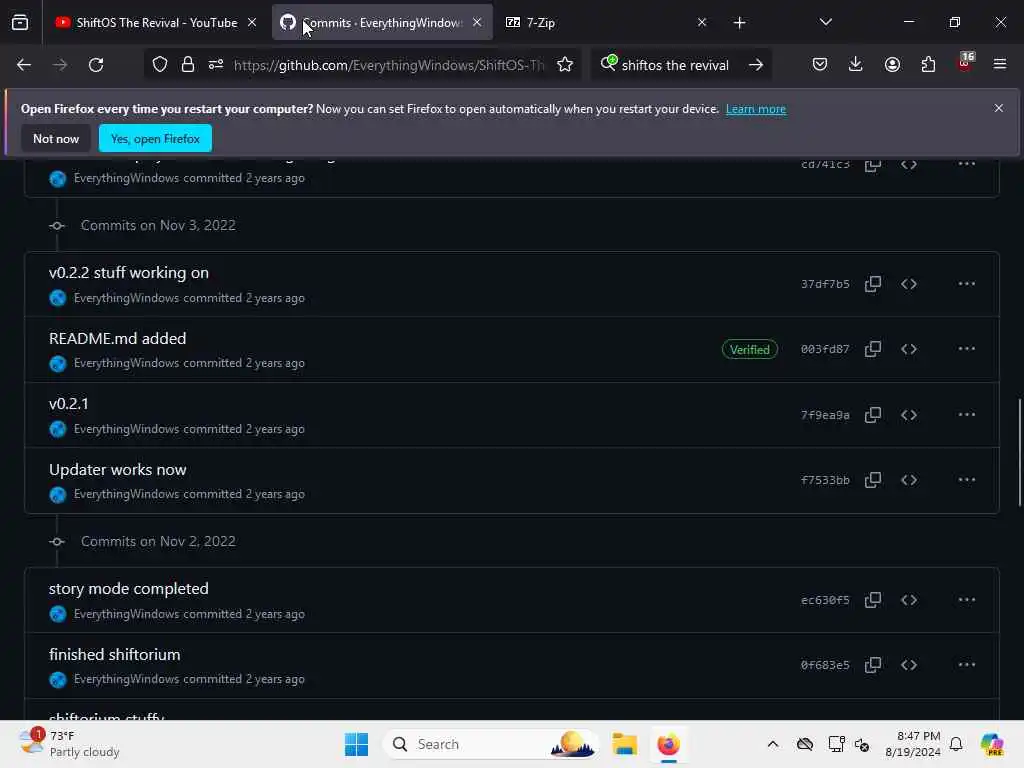Open more options for Updater works now commit
This screenshot has height=768, width=1024.
(x=967, y=480)
